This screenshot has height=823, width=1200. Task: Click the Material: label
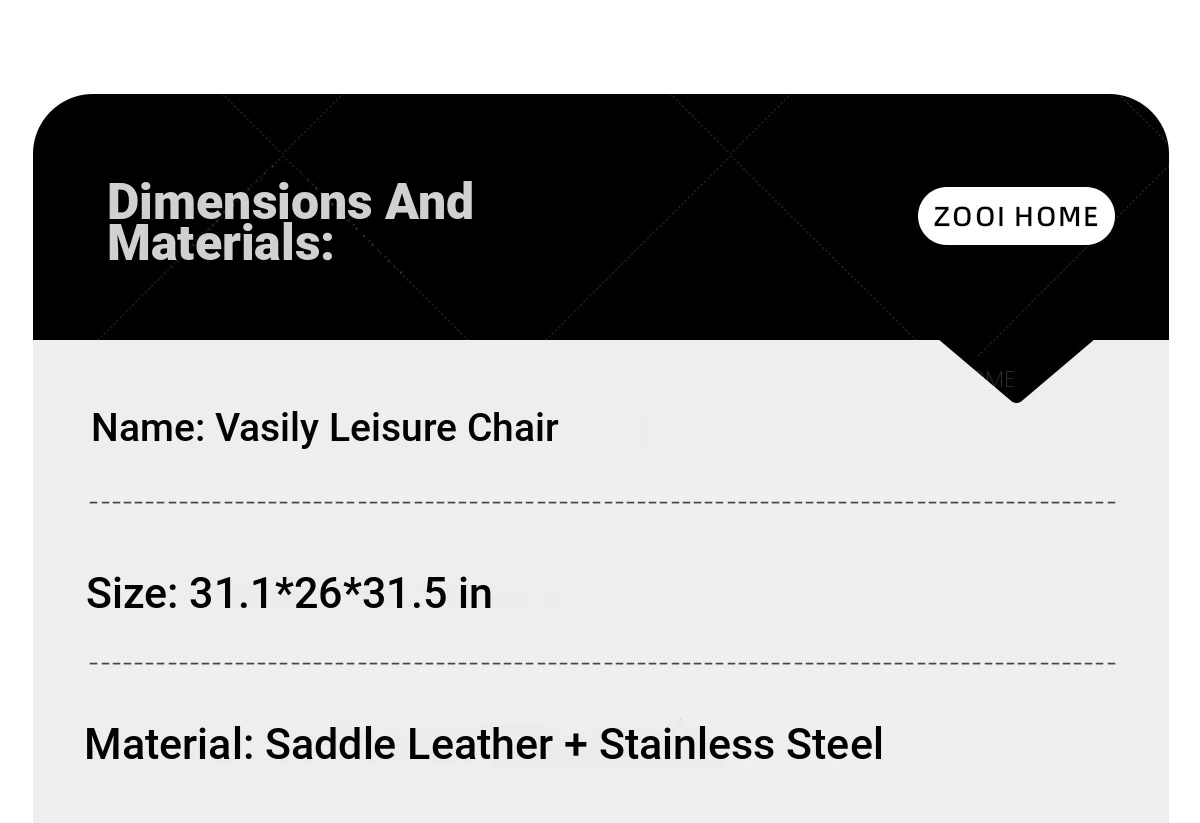click(170, 745)
